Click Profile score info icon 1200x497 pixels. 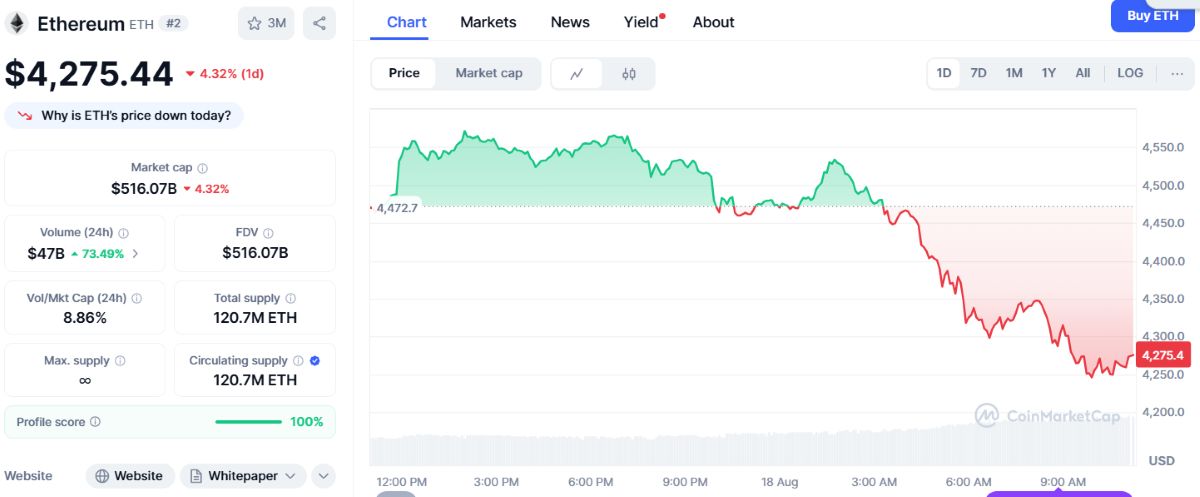pos(96,422)
